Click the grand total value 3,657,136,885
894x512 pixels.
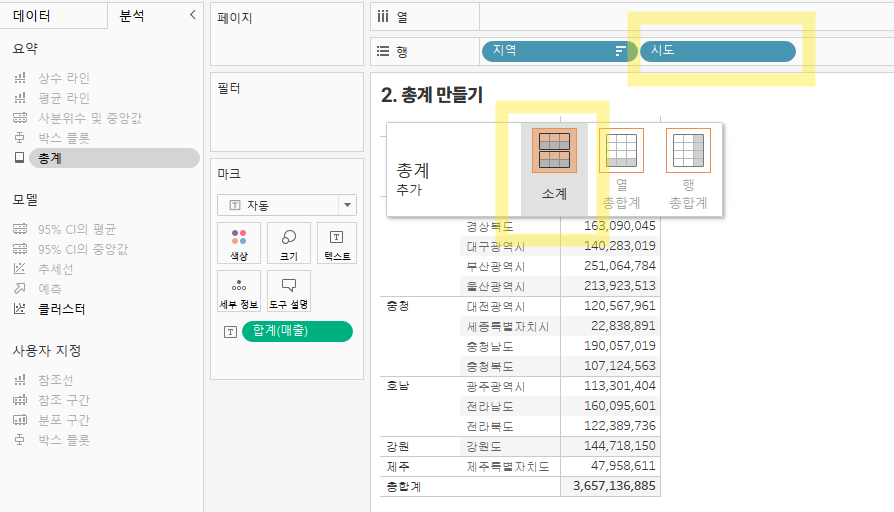coord(614,486)
